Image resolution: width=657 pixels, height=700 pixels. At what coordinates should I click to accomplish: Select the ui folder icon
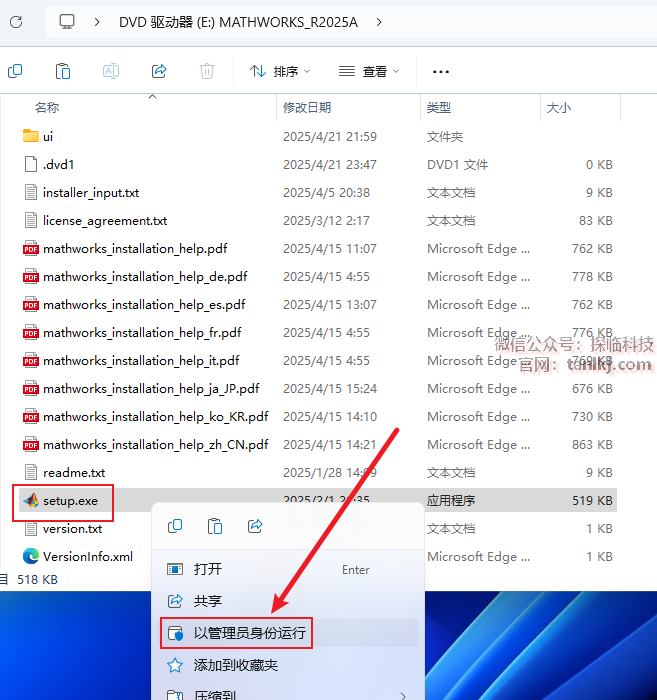[31, 136]
